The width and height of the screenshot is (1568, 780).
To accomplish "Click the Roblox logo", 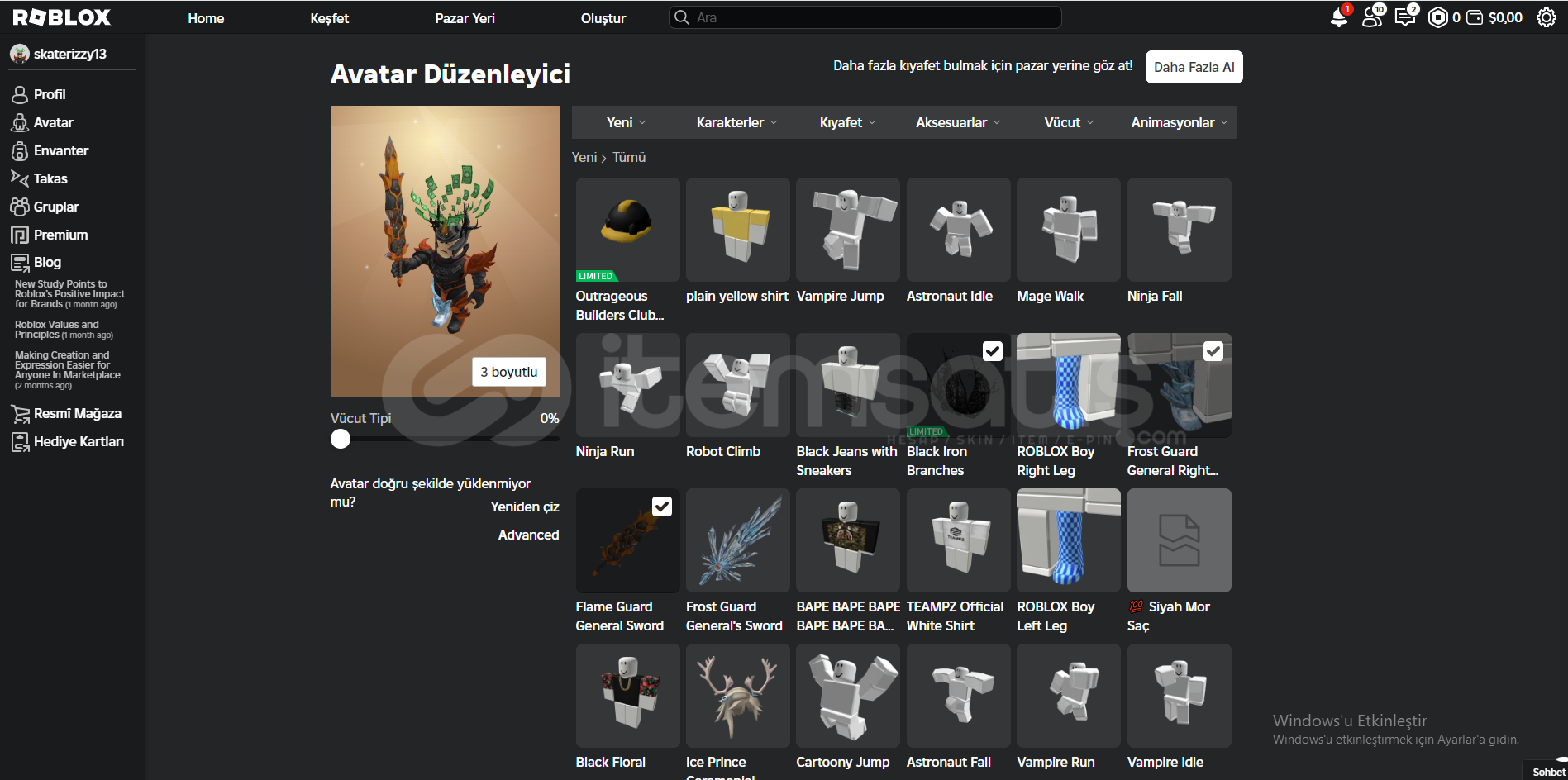I will [x=62, y=17].
